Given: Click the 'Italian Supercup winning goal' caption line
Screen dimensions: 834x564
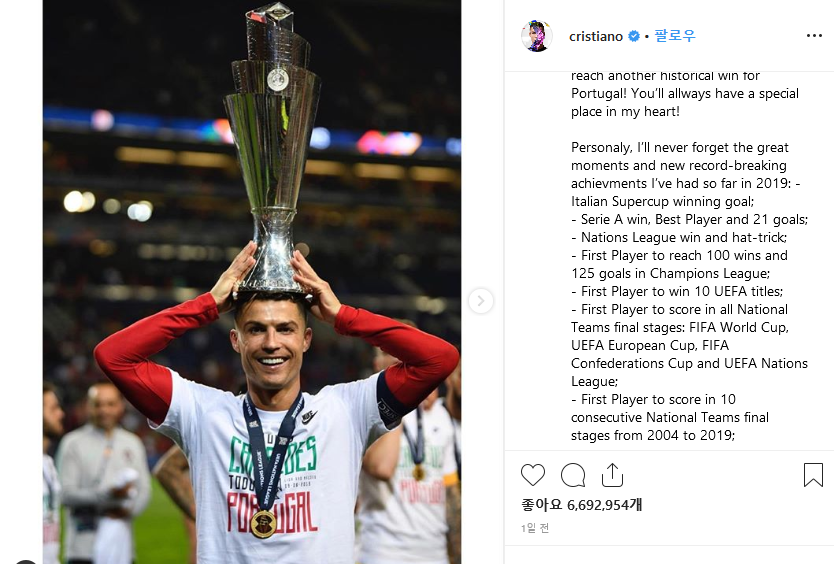Looking at the screenshot, I should 662,202.
